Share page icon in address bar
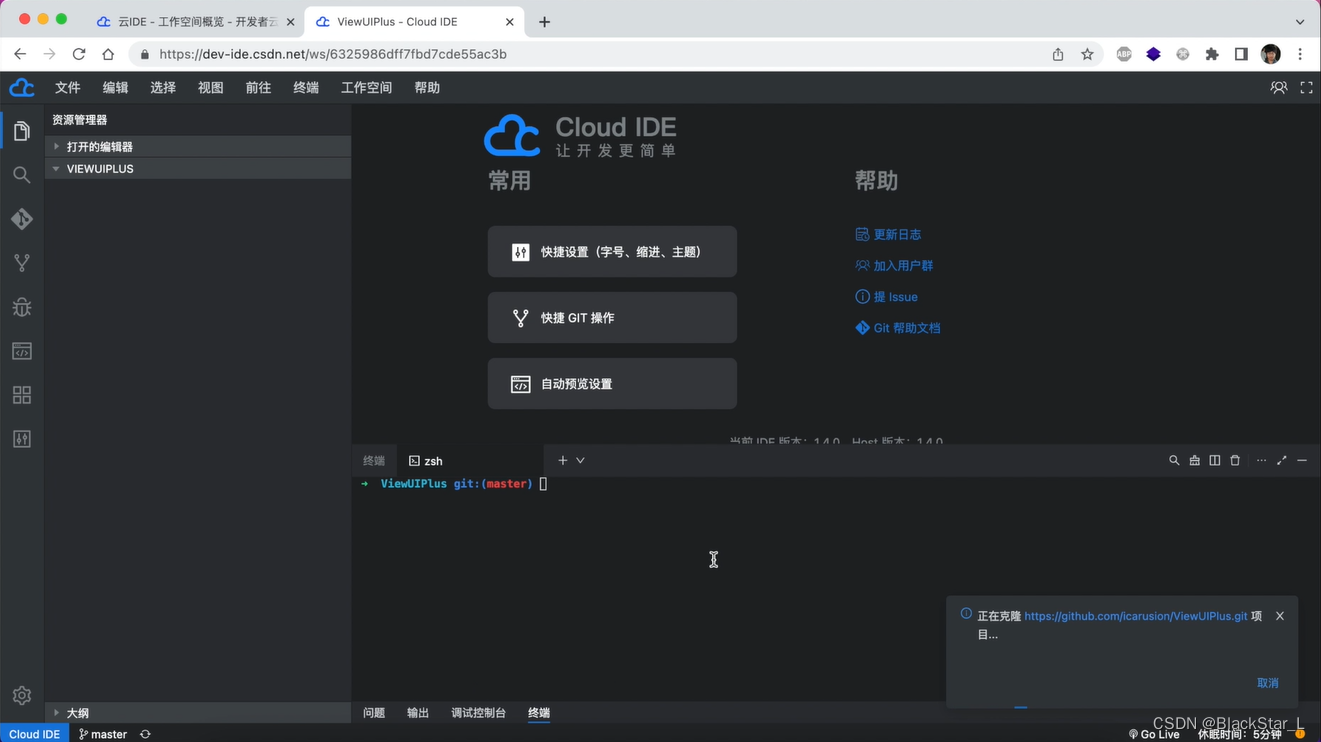This screenshot has width=1321, height=742. [x=1058, y=54]
